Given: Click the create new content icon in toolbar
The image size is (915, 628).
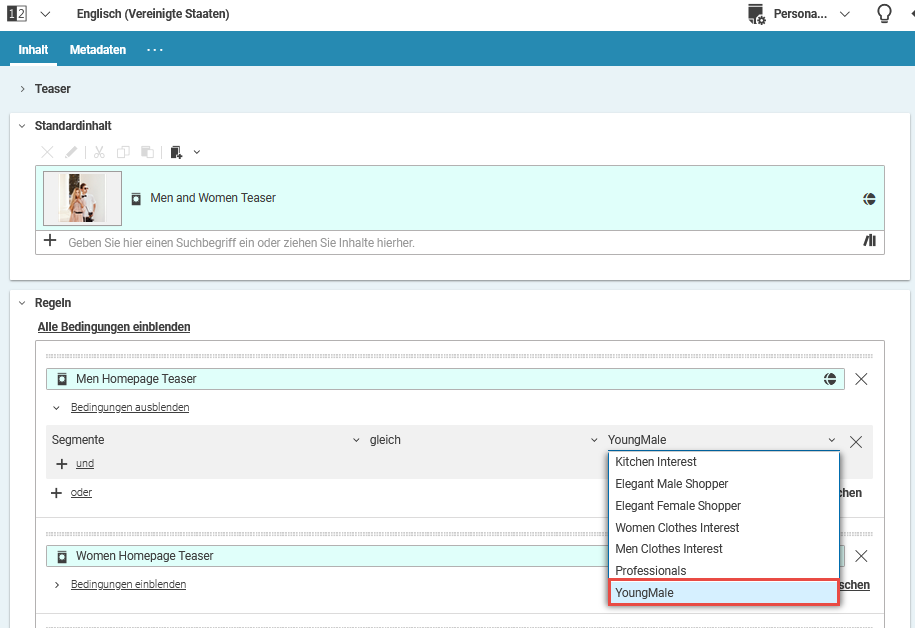Looking at the screenshot, I should click(x=177, y=152).
